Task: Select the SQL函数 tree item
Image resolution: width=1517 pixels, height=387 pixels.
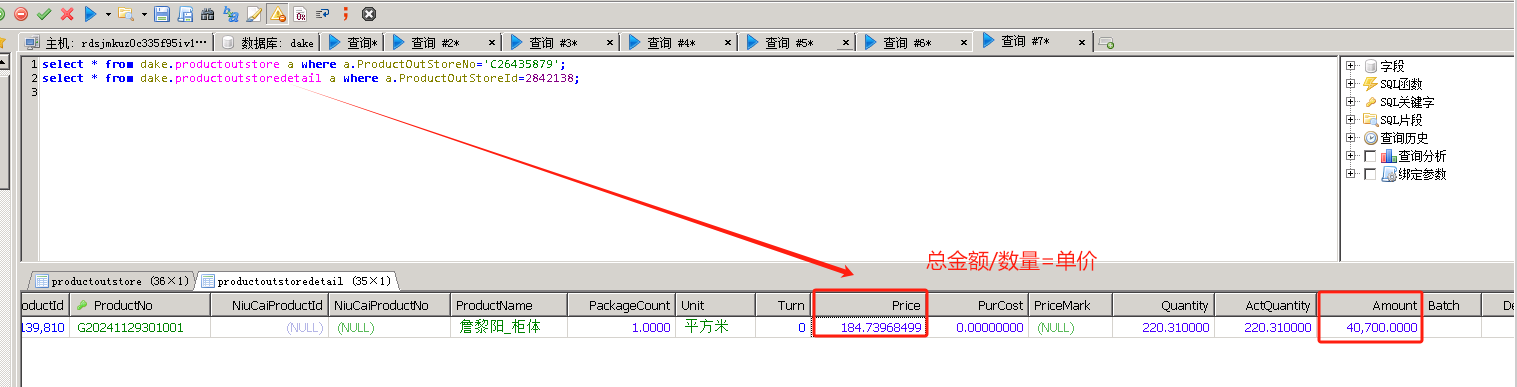Action: tap(1400, 84)
